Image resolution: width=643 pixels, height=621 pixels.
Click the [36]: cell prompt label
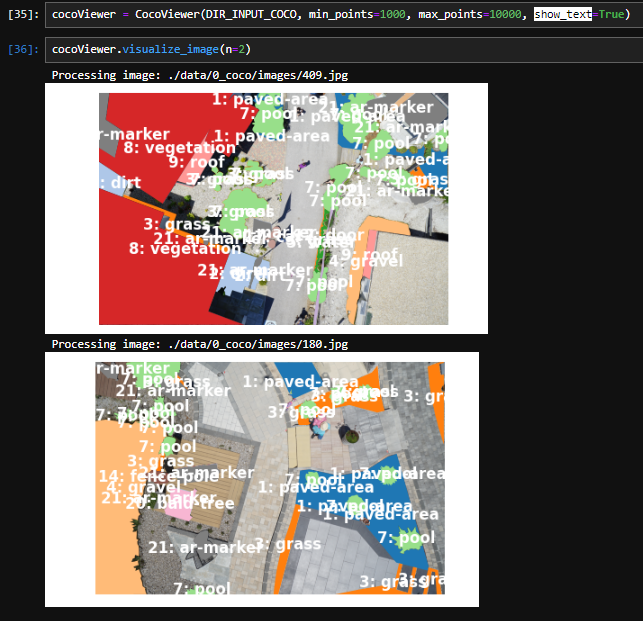[x=23, y=50]
